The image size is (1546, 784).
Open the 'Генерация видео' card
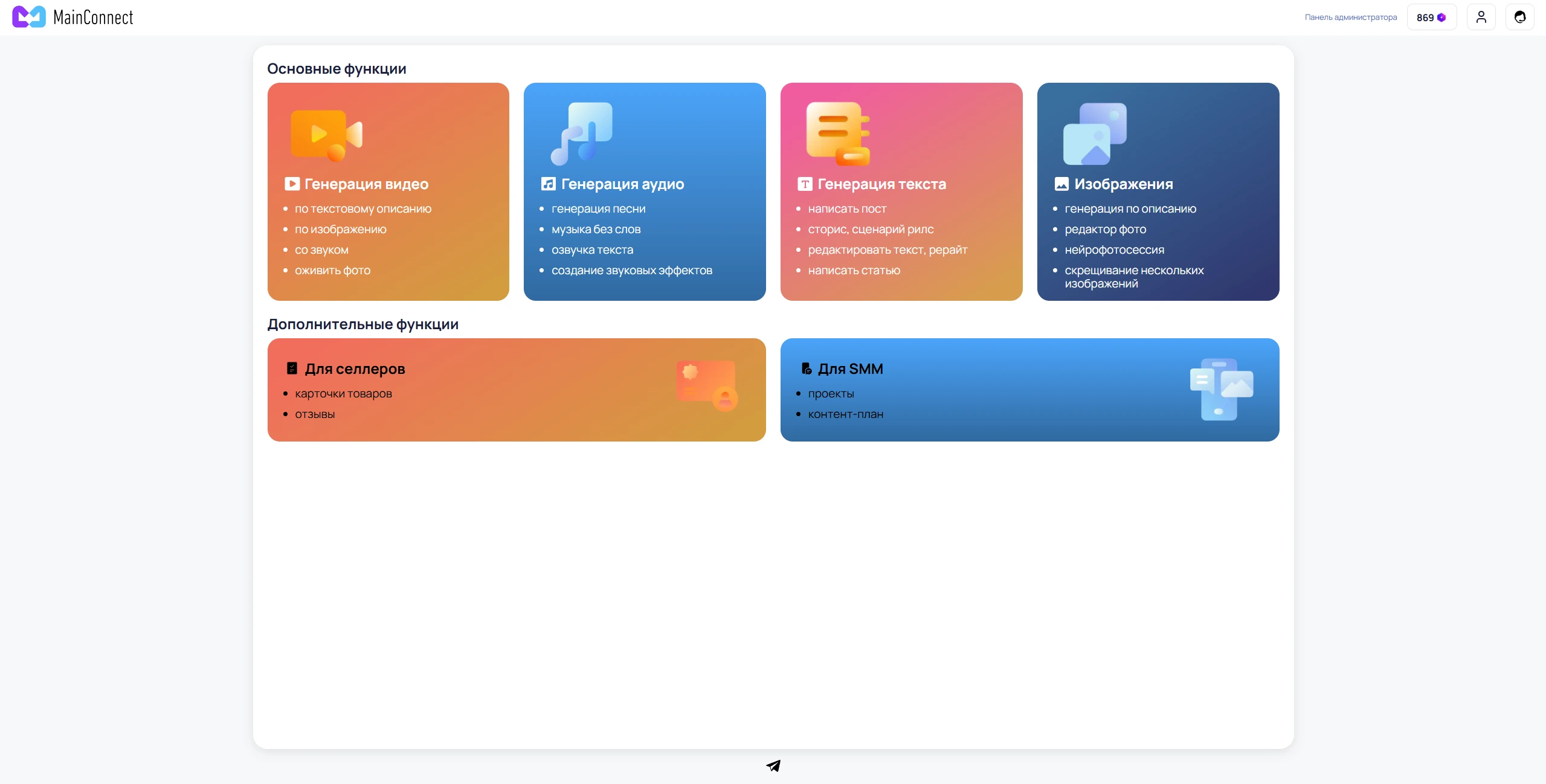click(x=387, y=192)
